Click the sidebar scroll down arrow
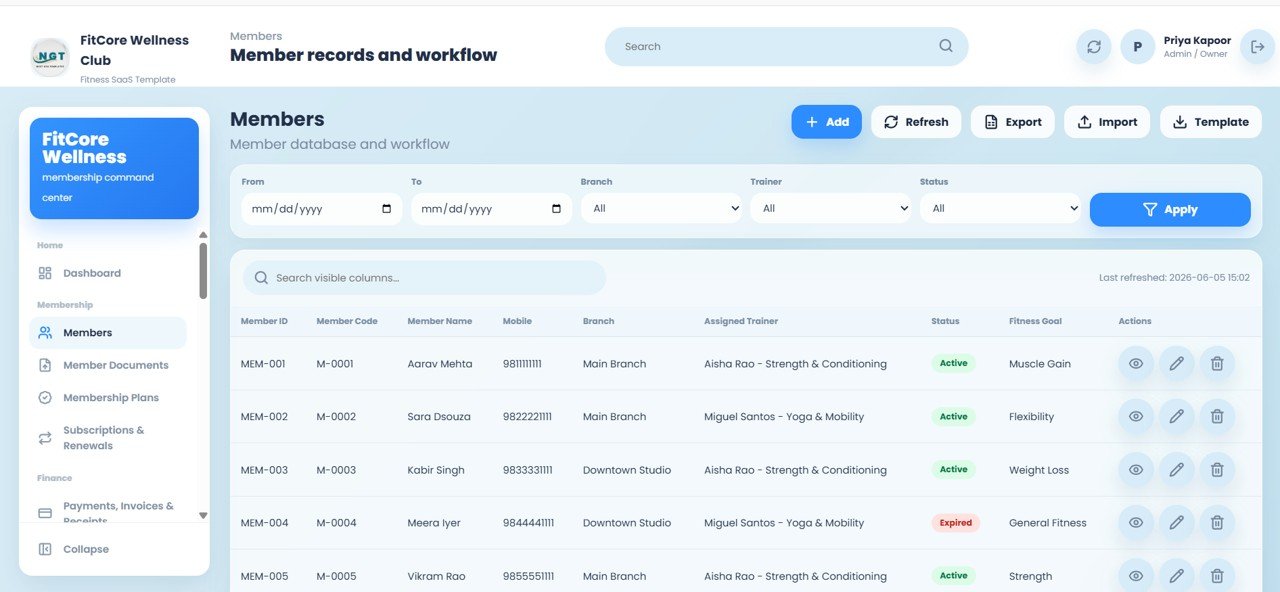Image resolution: width=1280 pixels, height=592 pixels. point(203,516)
